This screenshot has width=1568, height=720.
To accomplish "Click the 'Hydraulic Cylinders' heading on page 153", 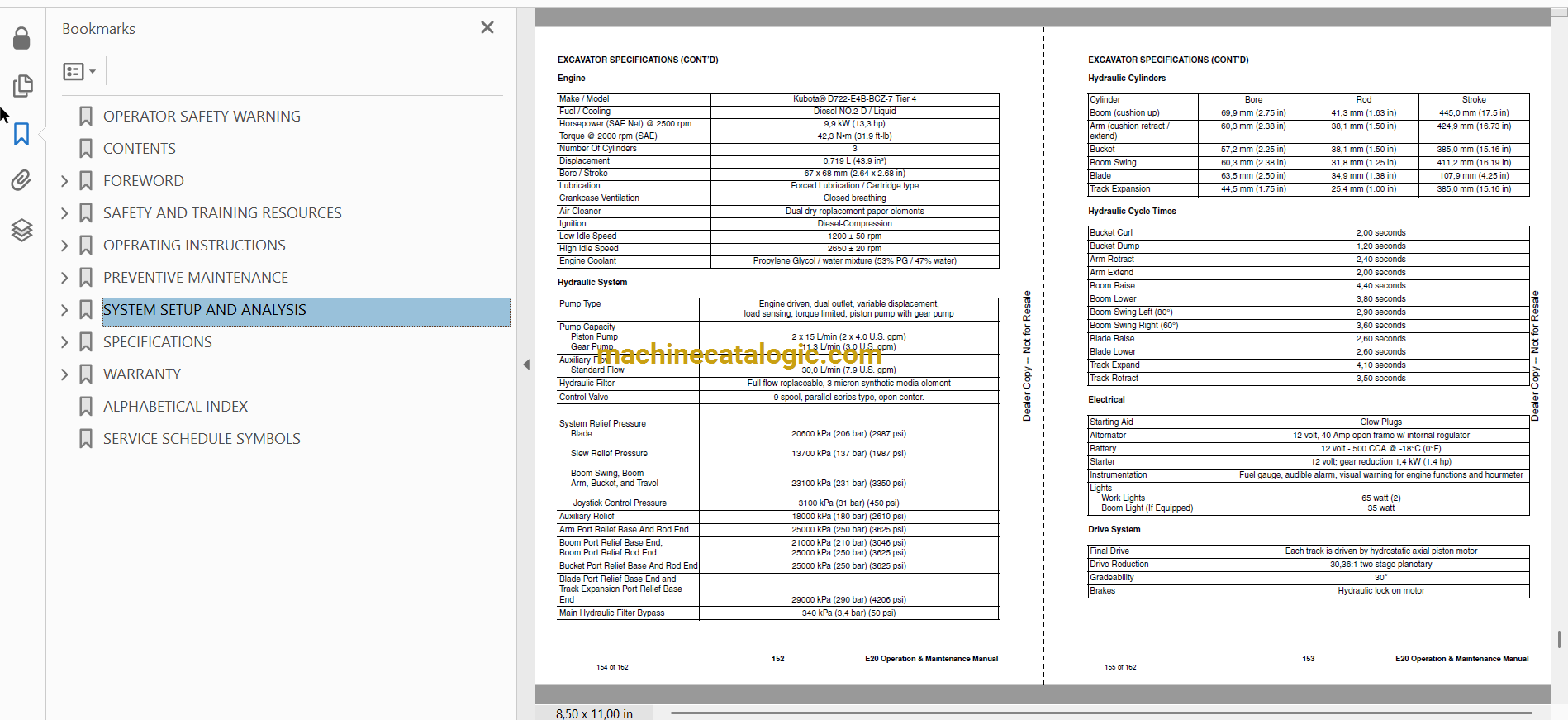I will pos(1127,79).
